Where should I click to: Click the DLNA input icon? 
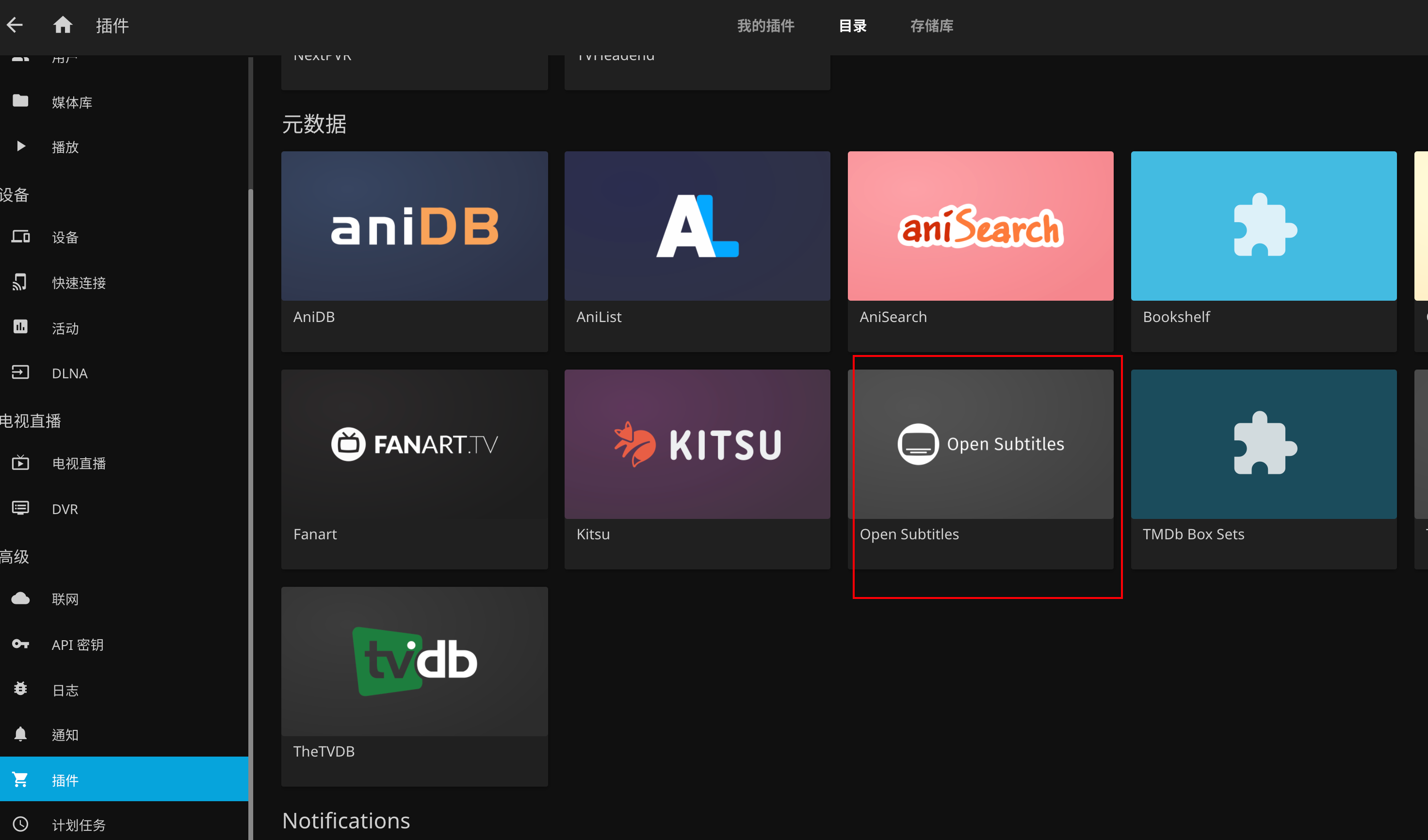click(x=20, y=372)
